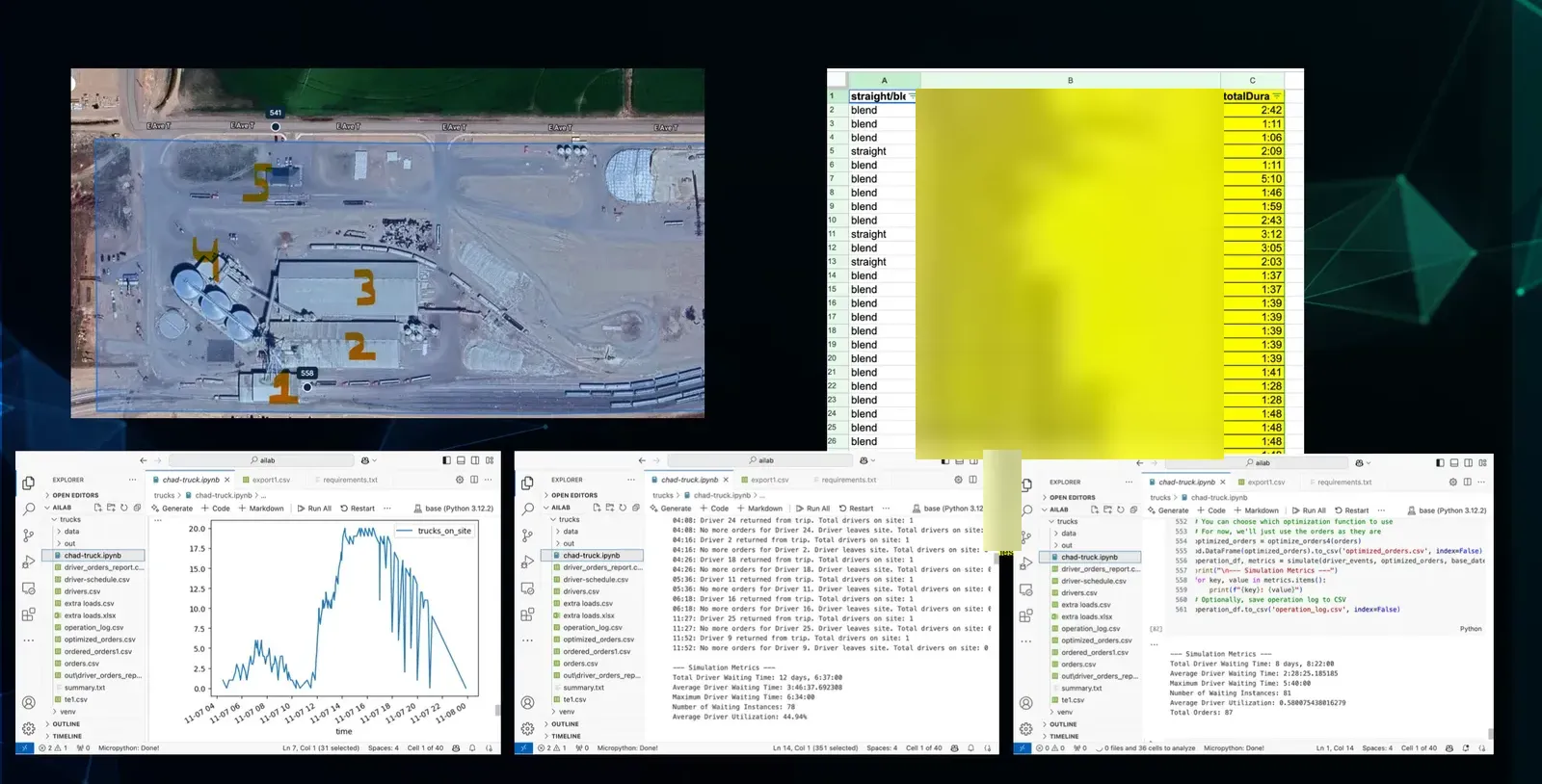Select chad-truck.ipynb tab in the chart window
Image resolution: width=1542 pixels, height=784 pixels.
tap(191, 480)
